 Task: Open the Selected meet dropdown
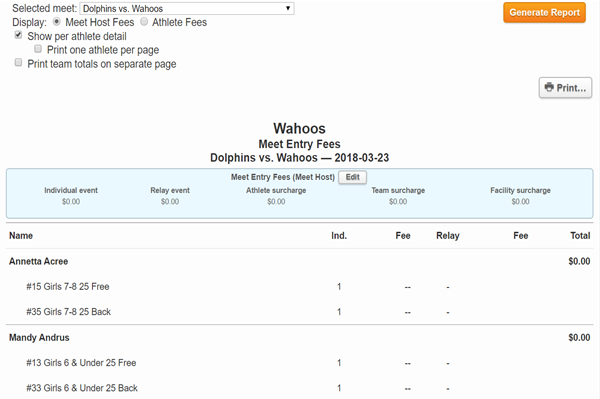pyautogui.click(x=187, y=8)
